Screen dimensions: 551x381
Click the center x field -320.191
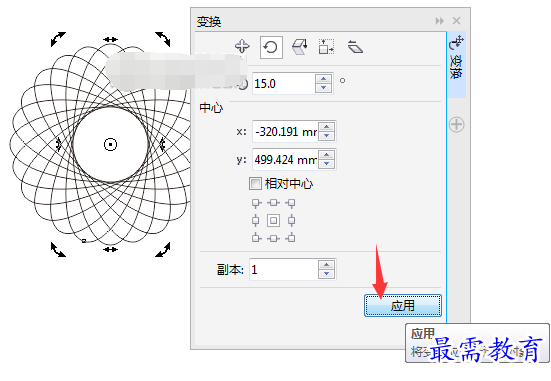(285, 131)
